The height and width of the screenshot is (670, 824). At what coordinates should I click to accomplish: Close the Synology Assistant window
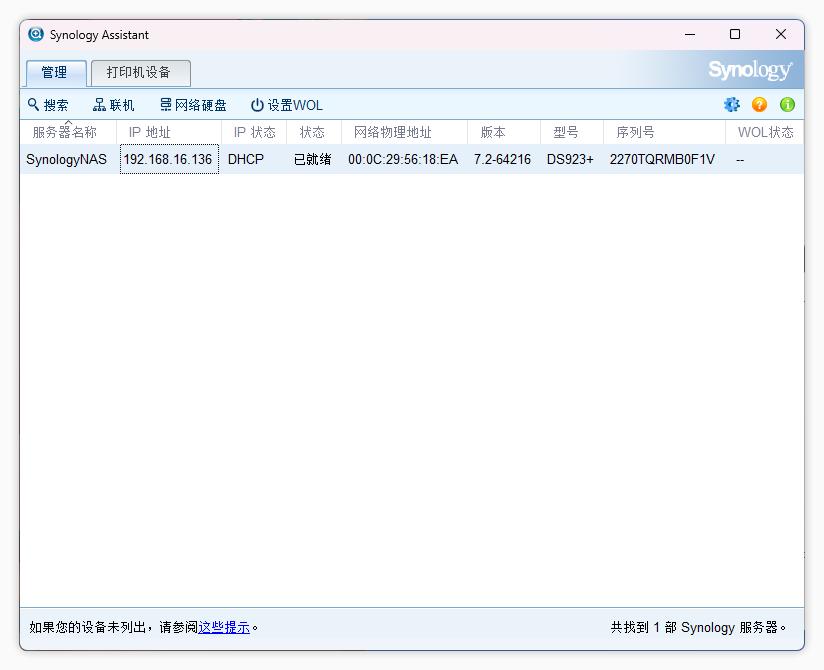pos(781,35)
